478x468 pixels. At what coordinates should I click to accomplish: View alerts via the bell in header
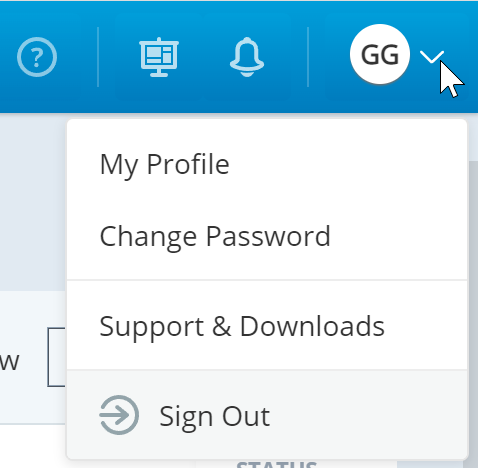[x=247, y=57]
